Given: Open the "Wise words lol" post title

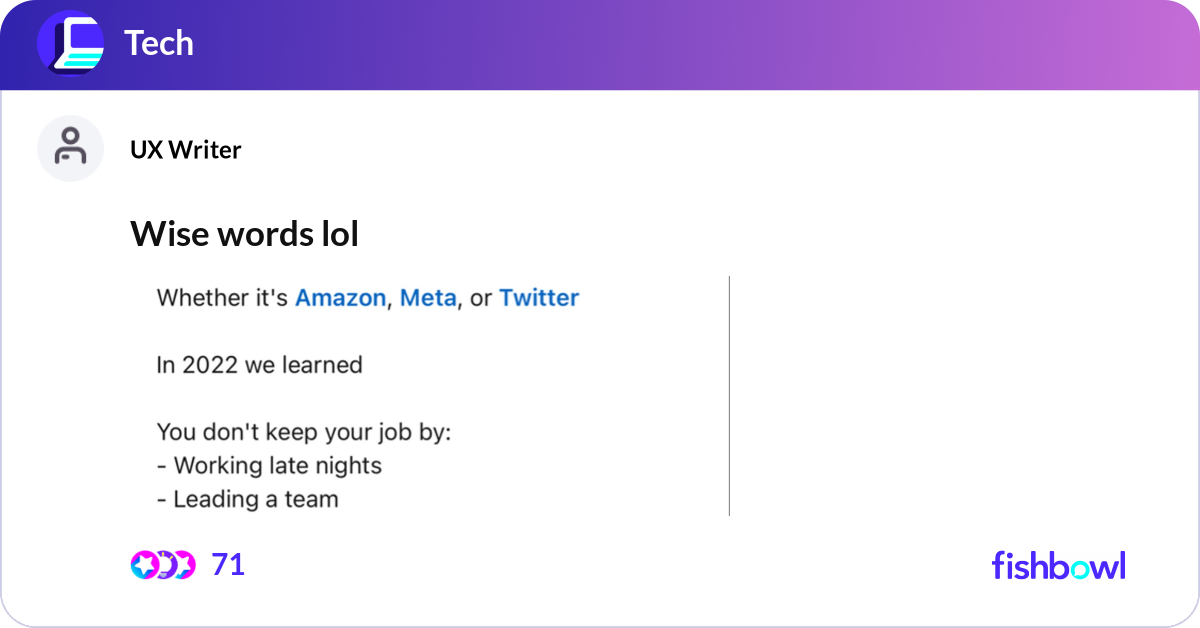Looking at the screenshot, I should tap(244, 234).
